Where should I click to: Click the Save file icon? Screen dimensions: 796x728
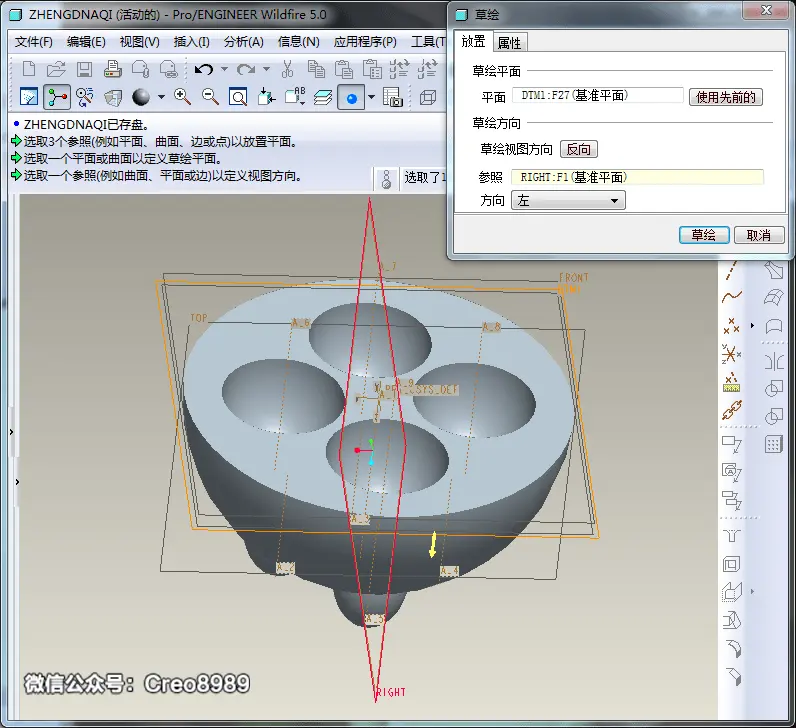click(84, 70)
